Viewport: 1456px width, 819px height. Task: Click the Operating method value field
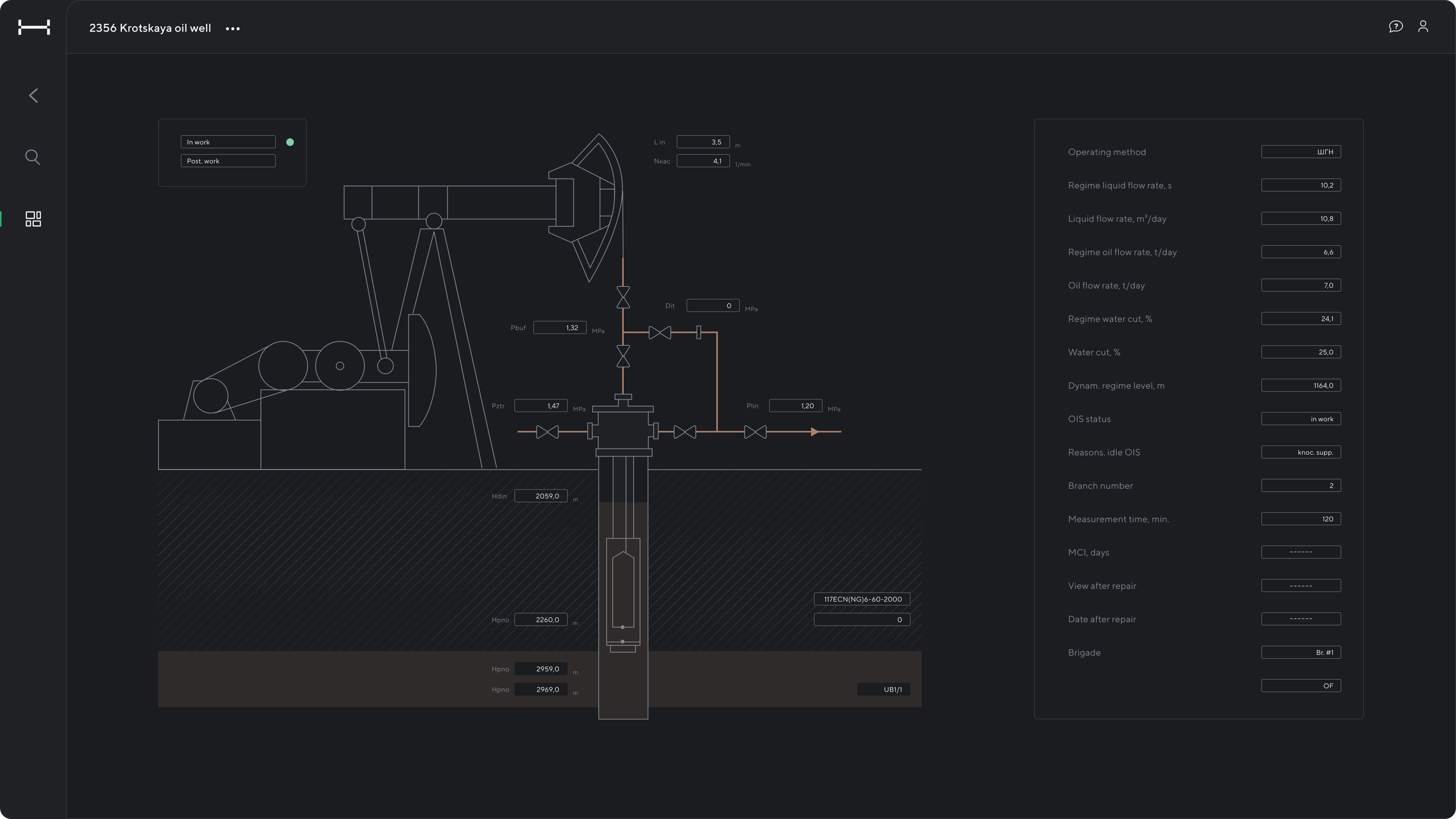click(x=1300, y=152)
